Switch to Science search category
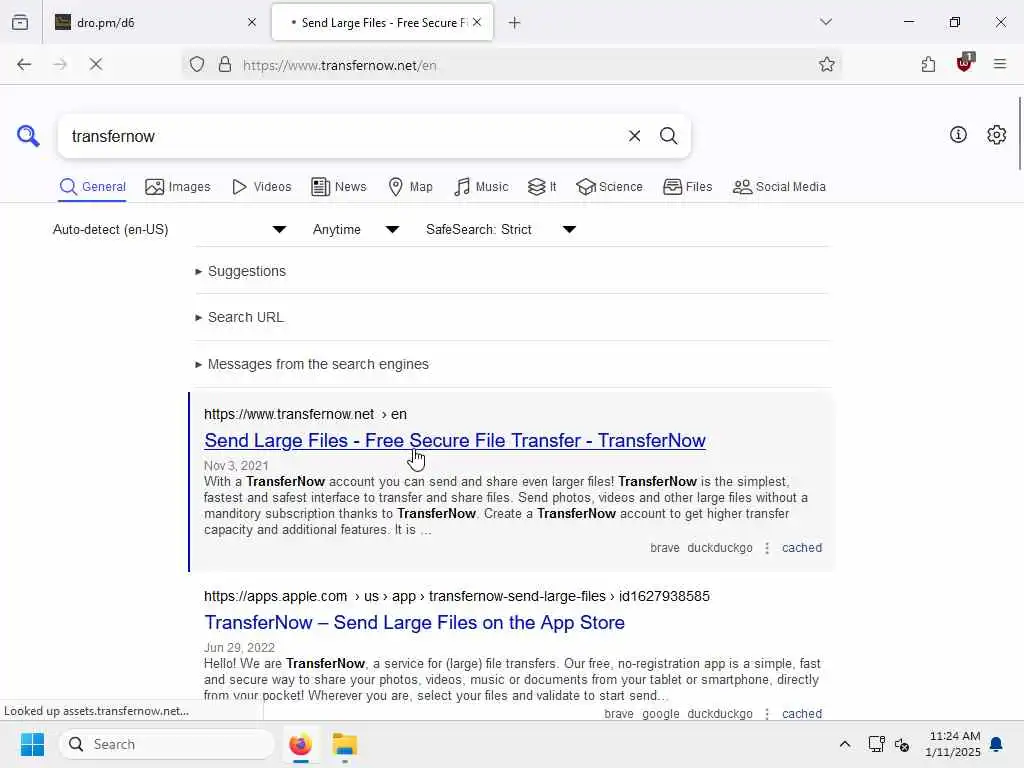 coord(609,187)
